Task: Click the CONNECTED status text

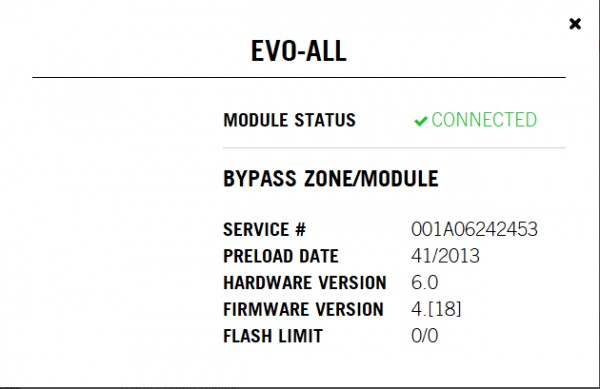Action: pos(484,120)
